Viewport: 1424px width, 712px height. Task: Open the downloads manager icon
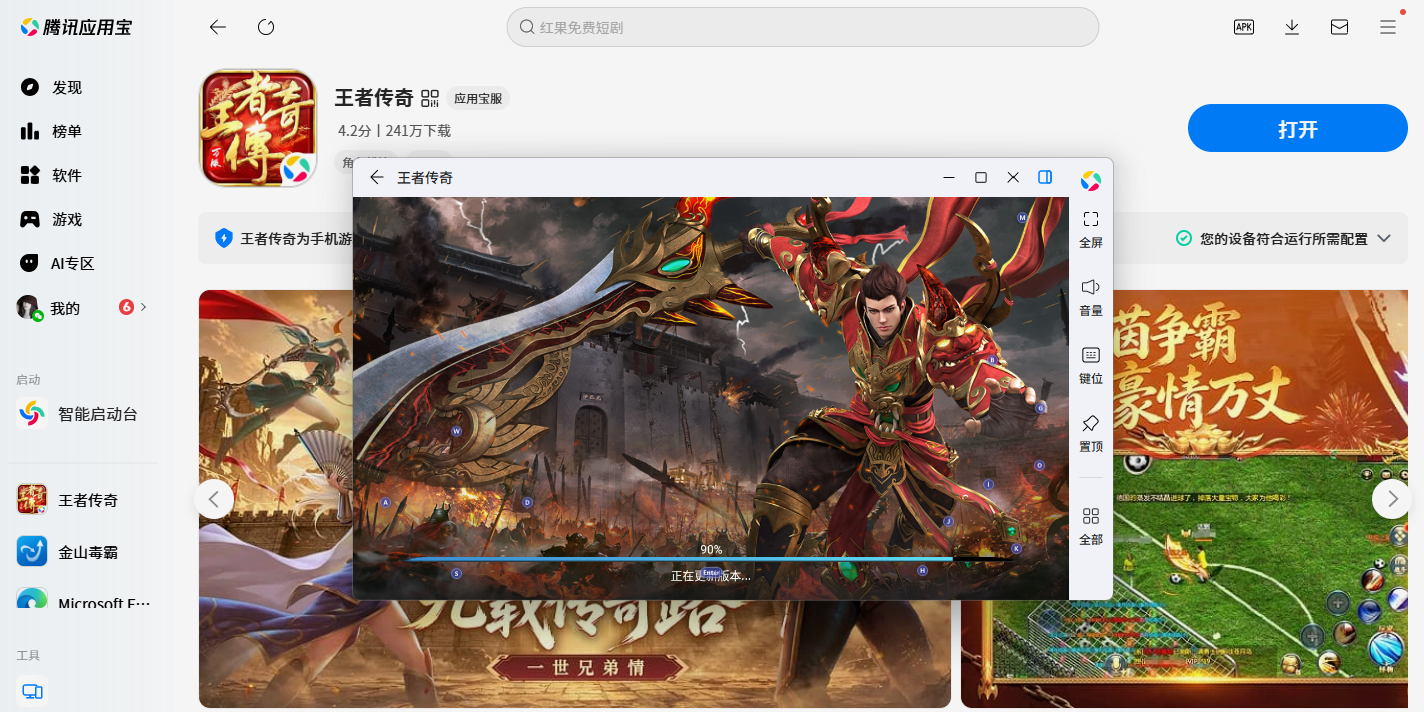pos(1291,27)
